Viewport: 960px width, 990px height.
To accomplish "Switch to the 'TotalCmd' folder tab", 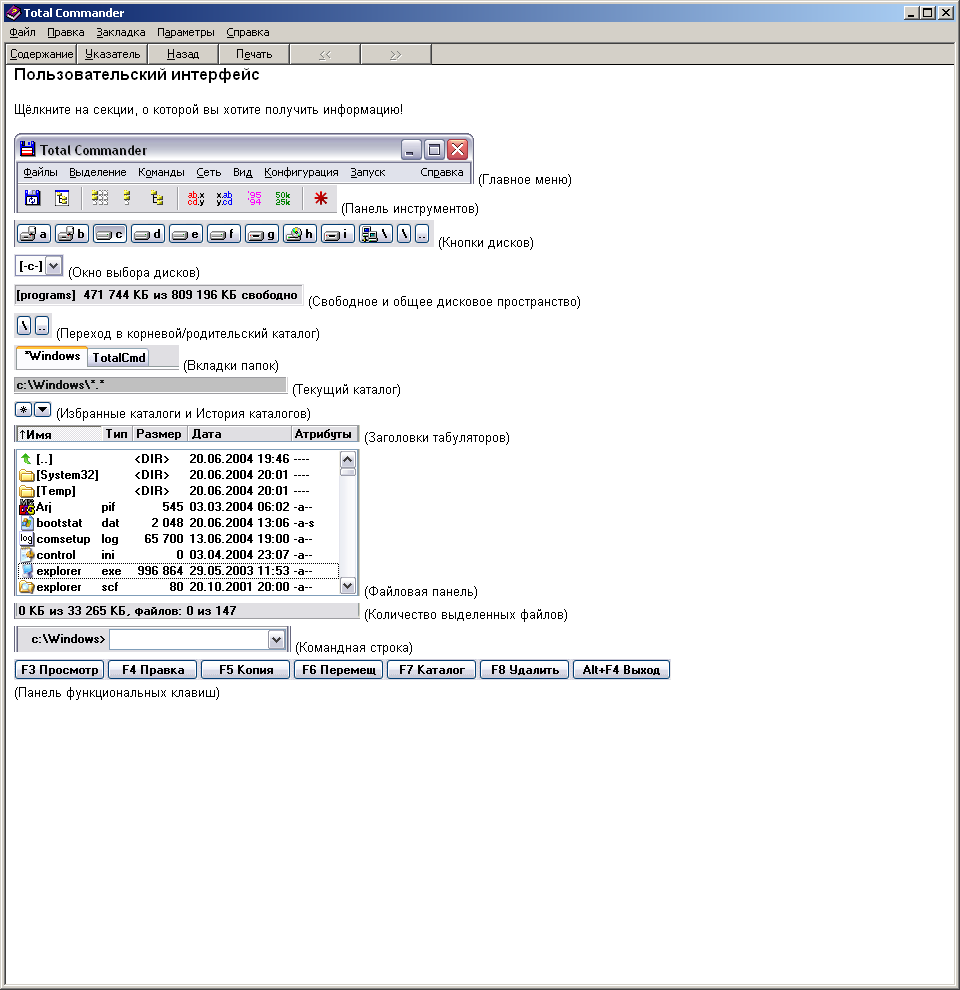I will 119,358.
